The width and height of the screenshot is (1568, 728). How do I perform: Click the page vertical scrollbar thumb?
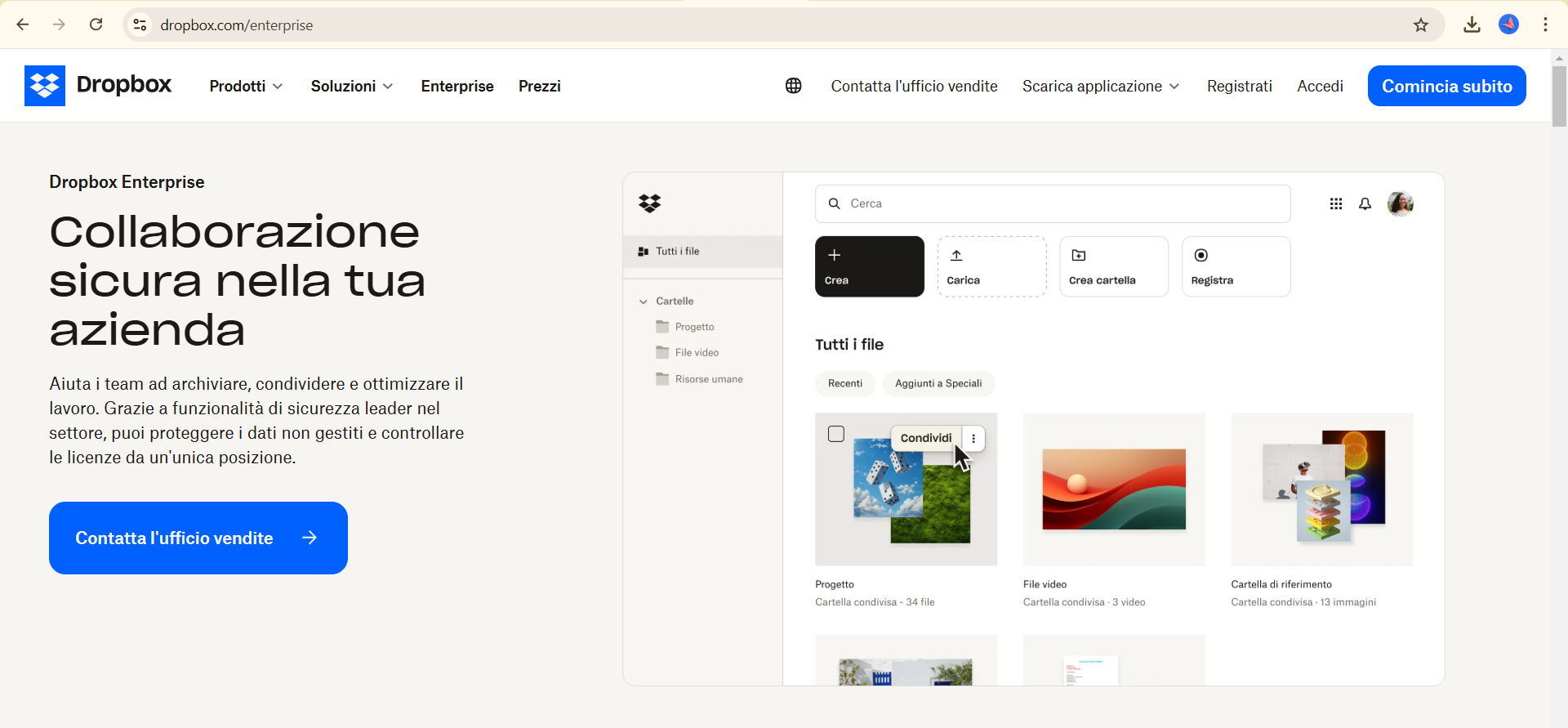pyautogui.click(x=1559, y=96)
